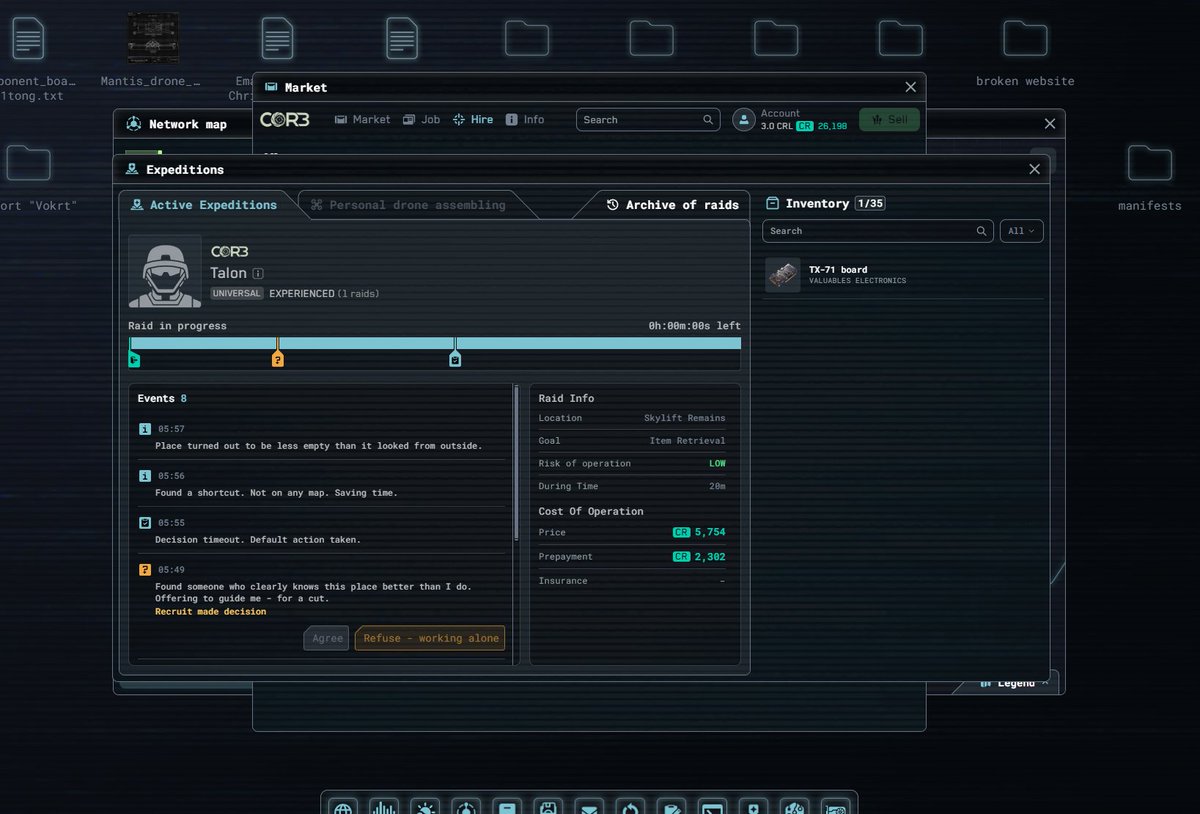The width and height of the screenshot is (1200, 814).
Task: Open the Job tab in Market window
Action: pos(421,119)
